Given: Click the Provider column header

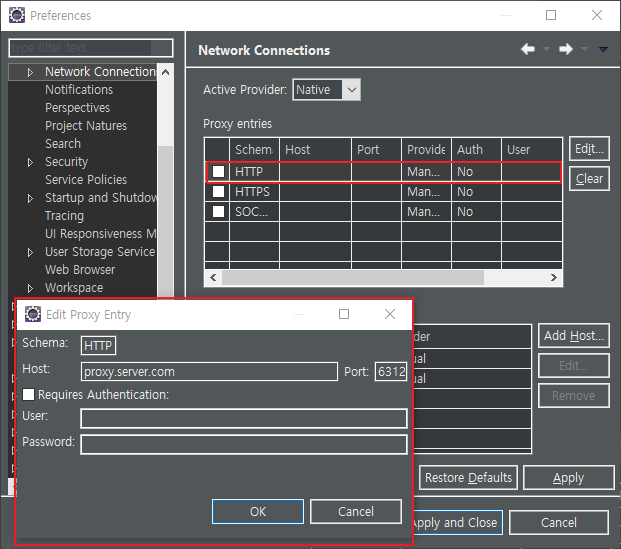Looking at the screenshot, I should pos(426,149).
